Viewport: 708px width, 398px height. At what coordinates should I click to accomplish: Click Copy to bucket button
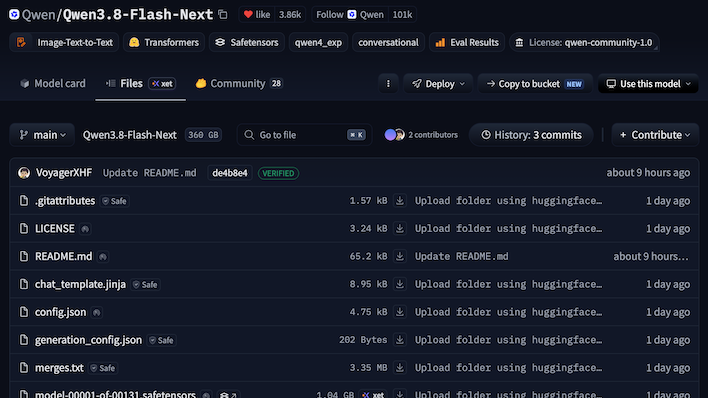(535, 84)
